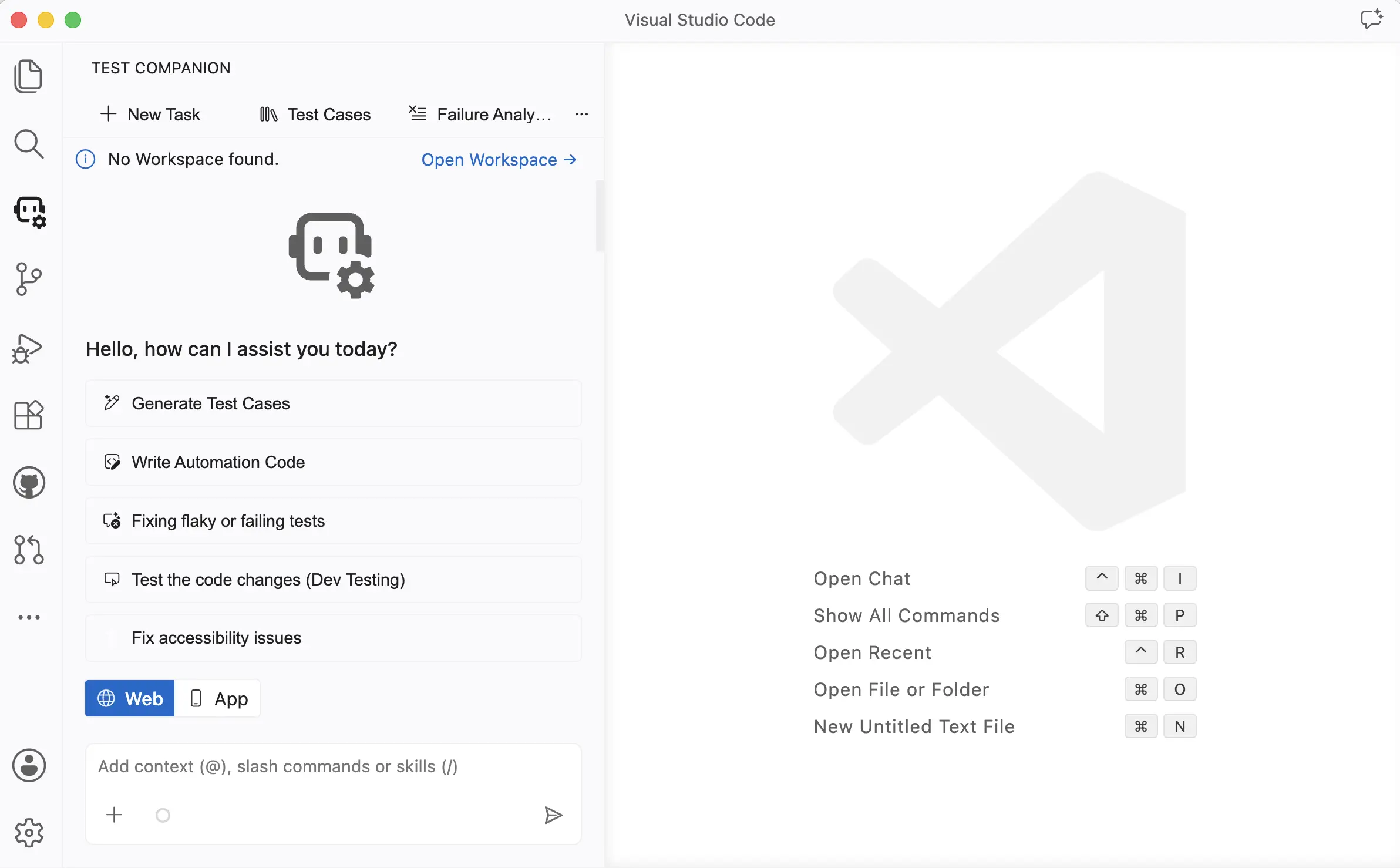Open the GitHub icon in activity bar
The width and height of the screenshot is (1400, 868).
click(x=29, y=483)
